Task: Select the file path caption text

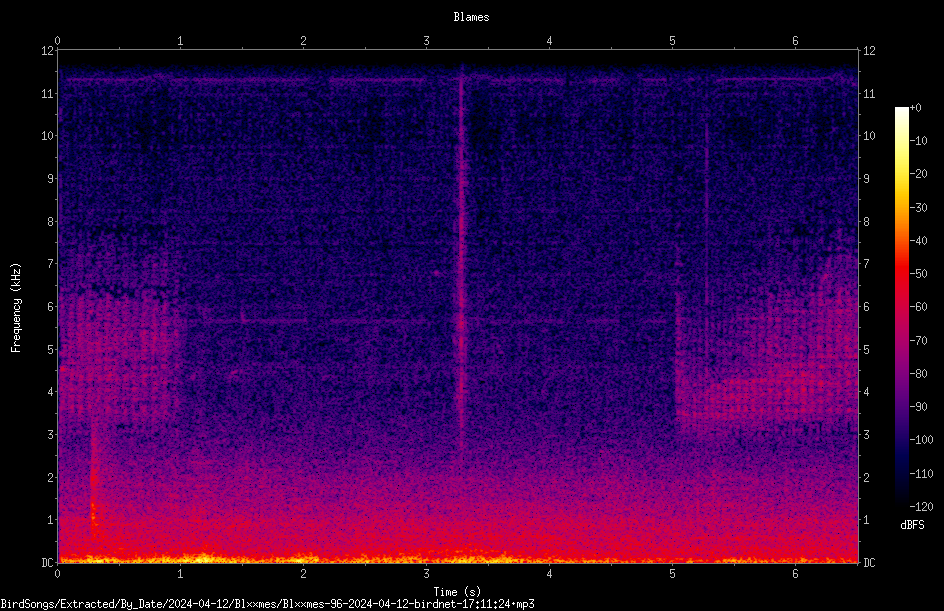Action: point(267,604)
